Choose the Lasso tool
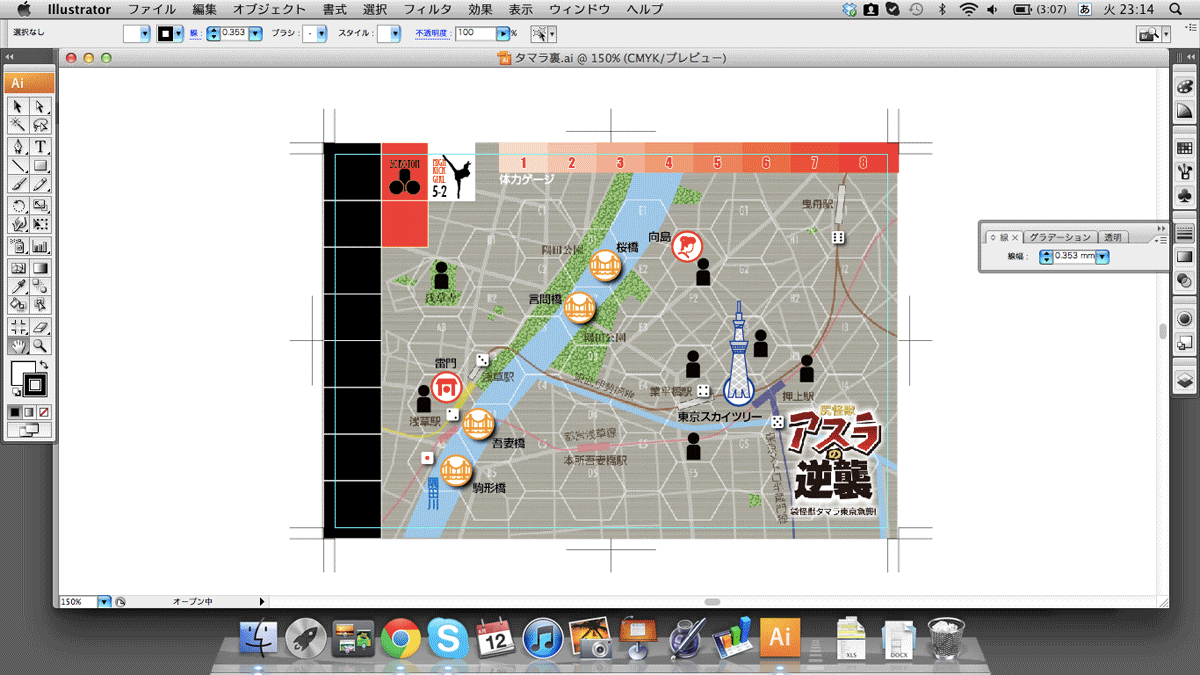1200x675 pixels. (x=40, y=125)
